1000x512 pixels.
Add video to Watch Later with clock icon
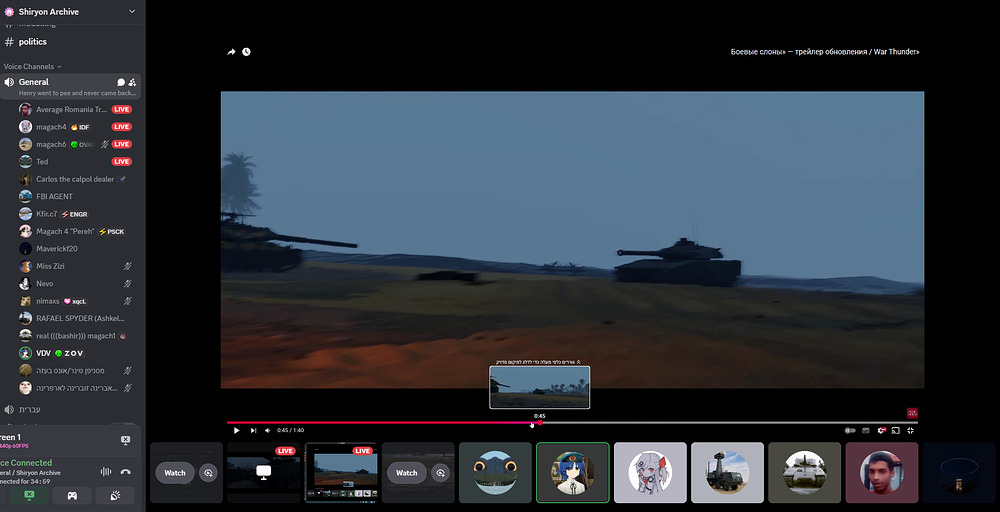(246, 52)
